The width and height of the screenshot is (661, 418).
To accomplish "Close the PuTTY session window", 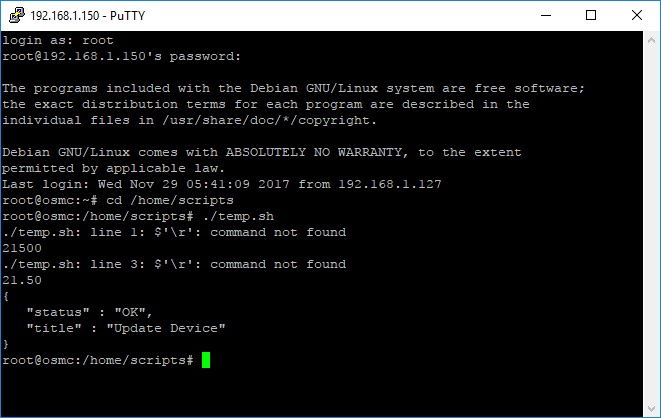I will (x=637, y=16).
